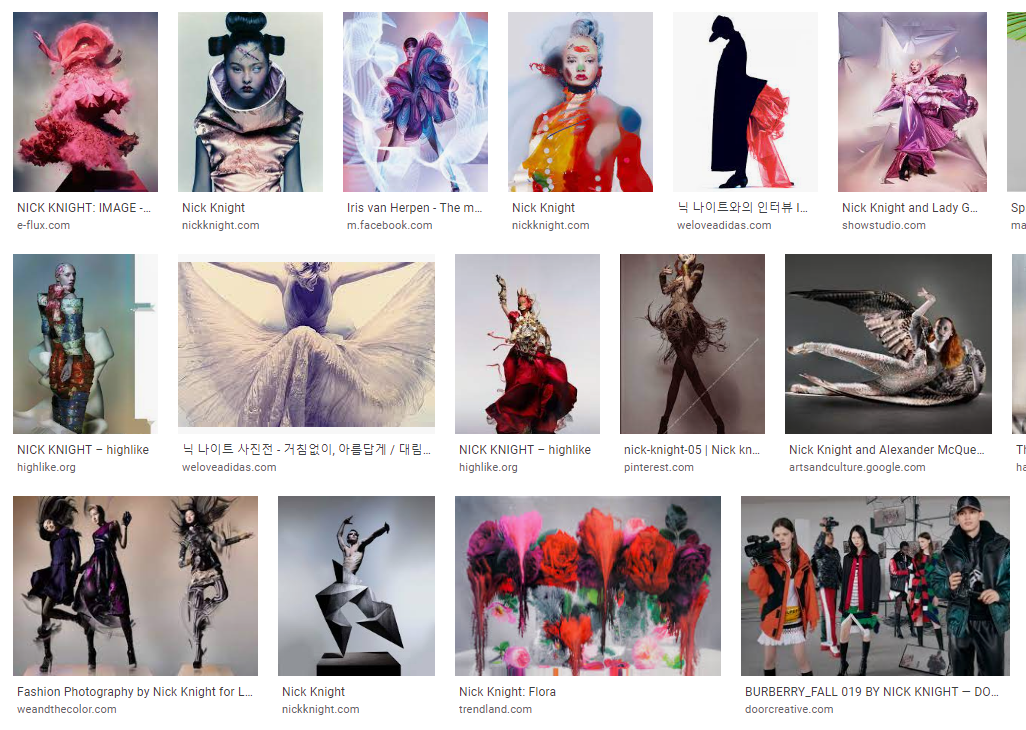Click 'Nick Knight' title under black sculpture dancer
1026x730 pixels.
tap(313, 691)
